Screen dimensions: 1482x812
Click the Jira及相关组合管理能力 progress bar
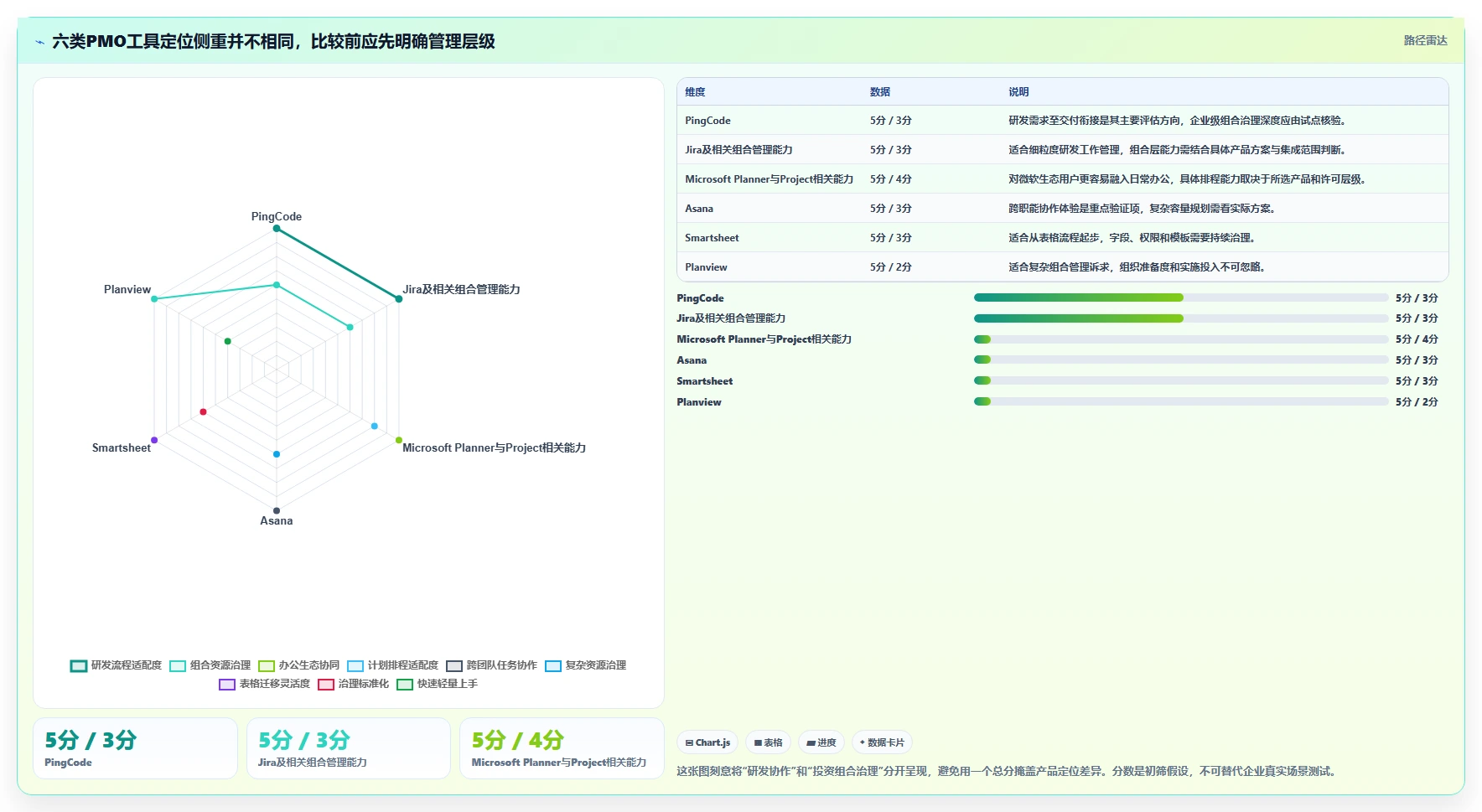click(1181, 318)
